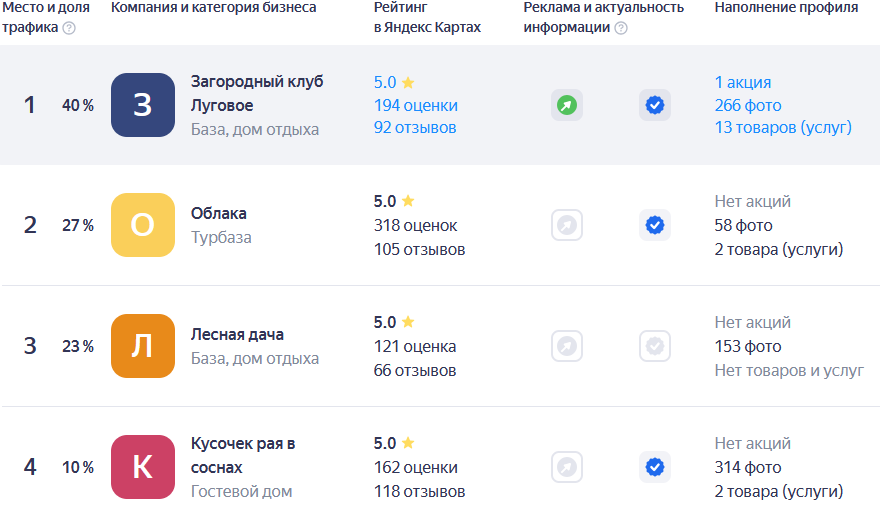
Task: Click the verified badge for Кусочек рая в соснах
Action: pos(655,467)
